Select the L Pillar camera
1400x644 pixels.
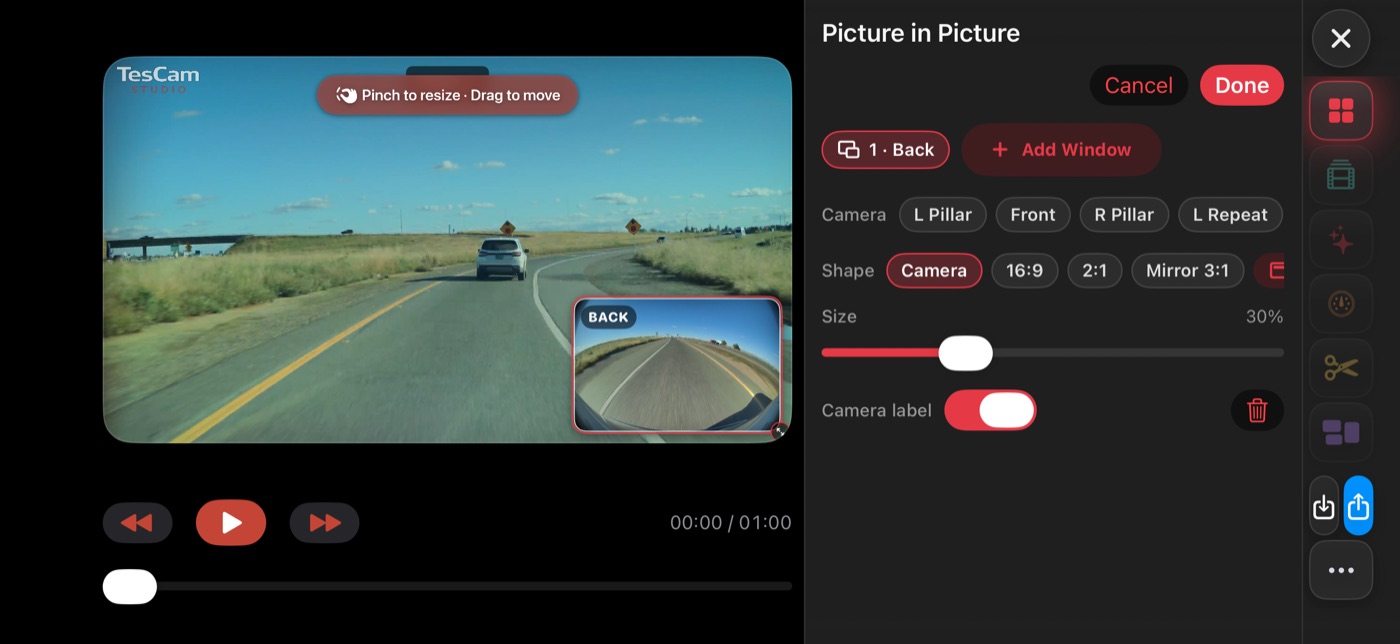tap(943, 214)
